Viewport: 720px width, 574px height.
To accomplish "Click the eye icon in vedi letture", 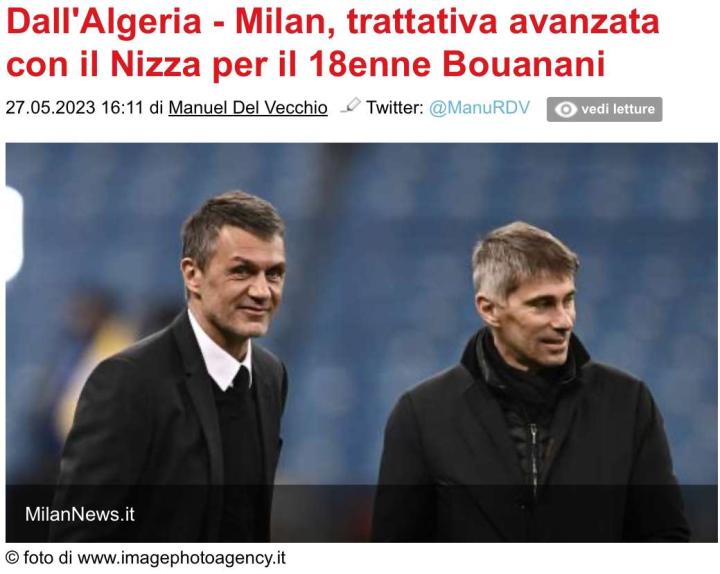I will [x=565, y=109].
